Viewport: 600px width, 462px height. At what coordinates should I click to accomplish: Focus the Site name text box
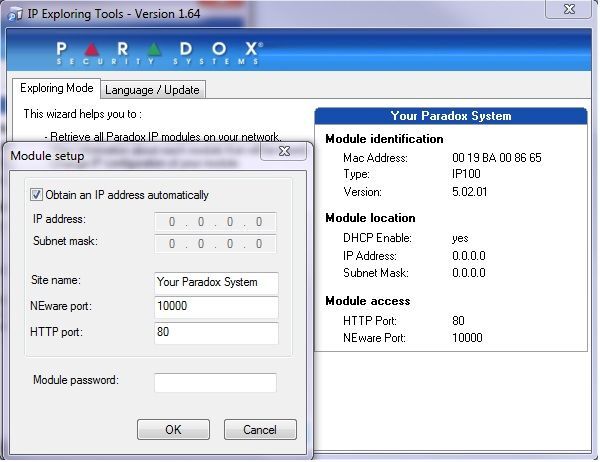point(216,282)
